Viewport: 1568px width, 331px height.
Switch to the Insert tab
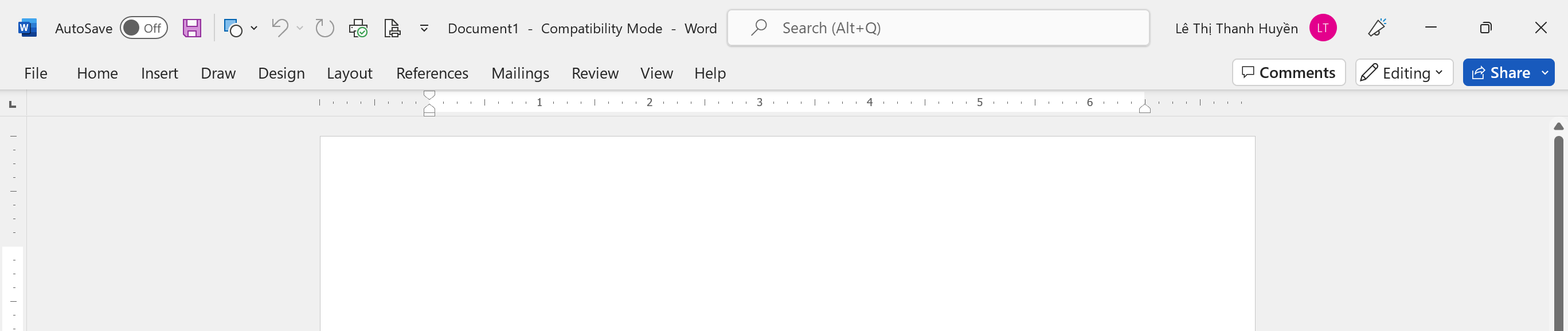[159, 73]
